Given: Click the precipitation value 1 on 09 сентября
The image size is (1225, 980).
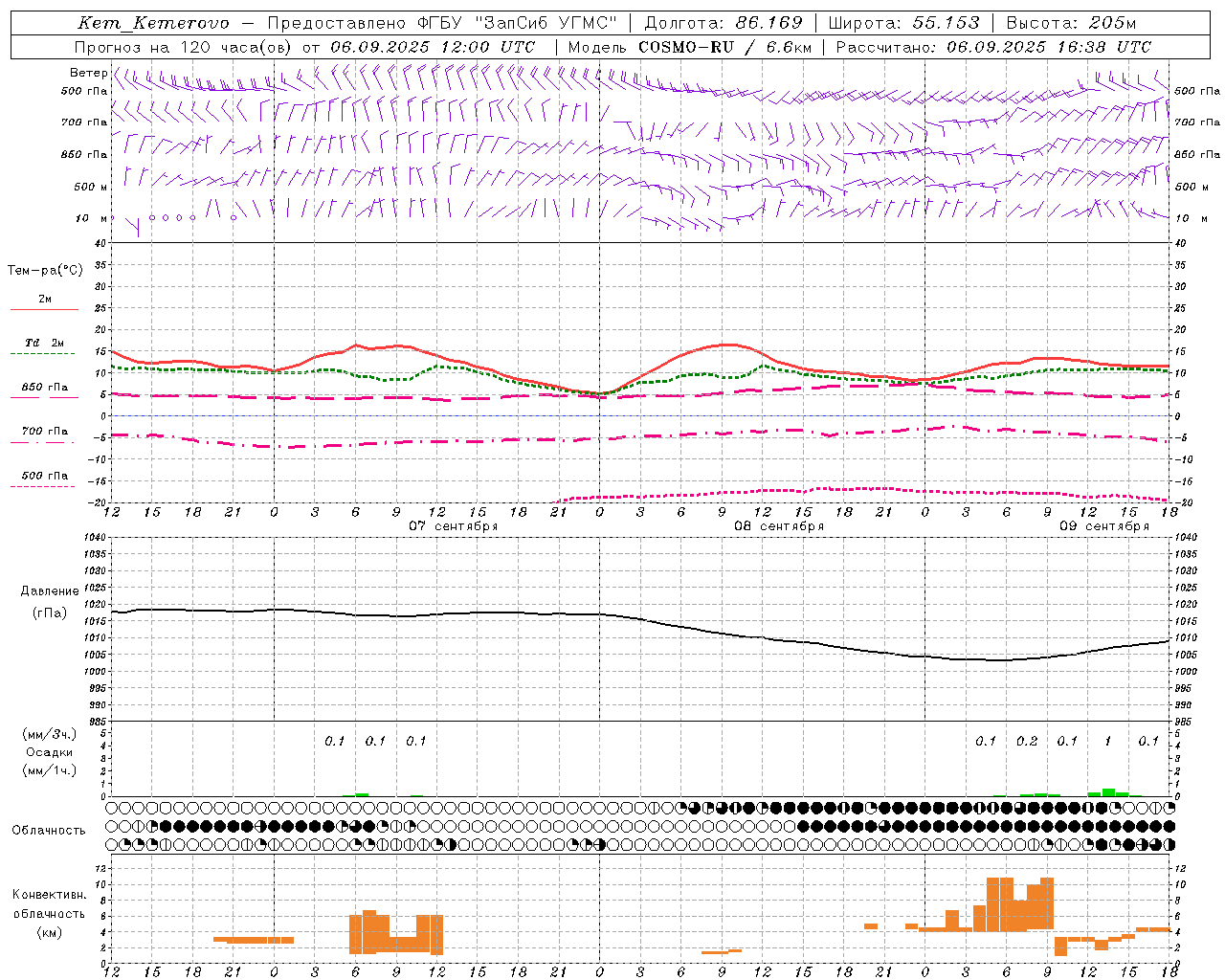Looking at the screenshot, I should 1108,741.
